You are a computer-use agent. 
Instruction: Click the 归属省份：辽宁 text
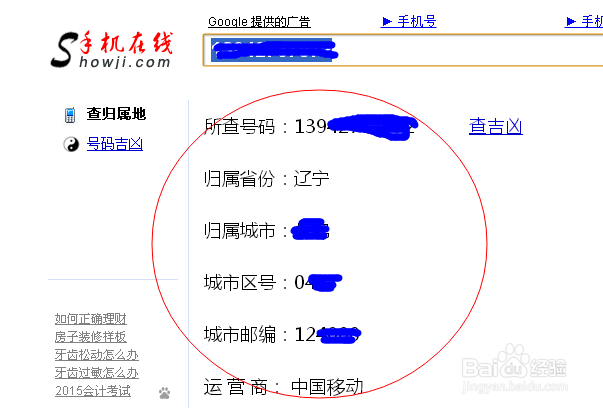(x=267, y=179)
